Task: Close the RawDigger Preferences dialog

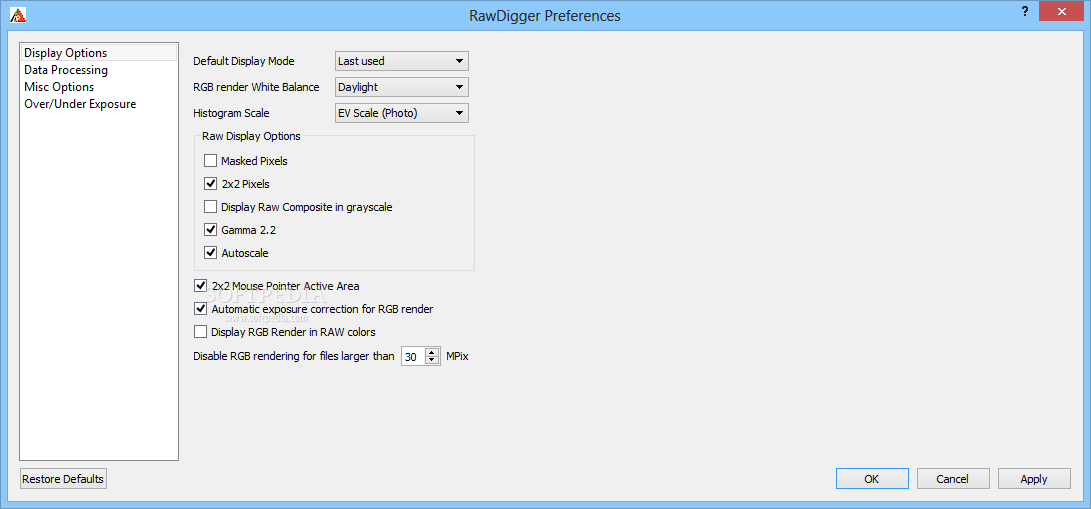Action: tap(1062, 11)
